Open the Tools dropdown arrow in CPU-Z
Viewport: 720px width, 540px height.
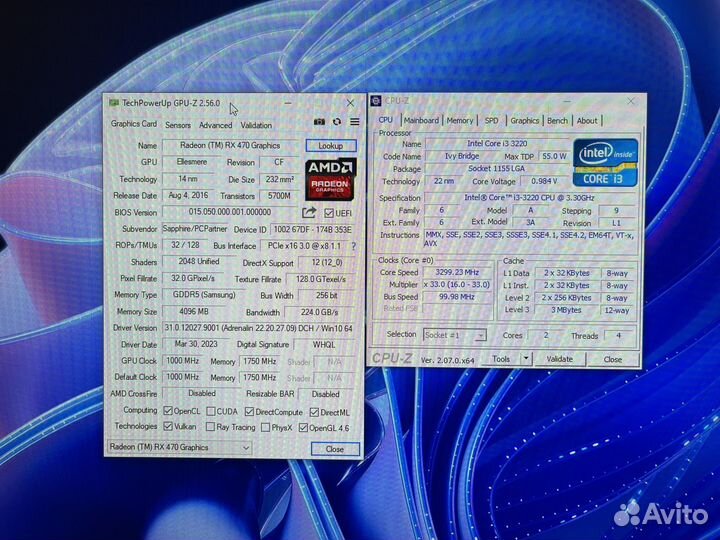tap(527, 358)
